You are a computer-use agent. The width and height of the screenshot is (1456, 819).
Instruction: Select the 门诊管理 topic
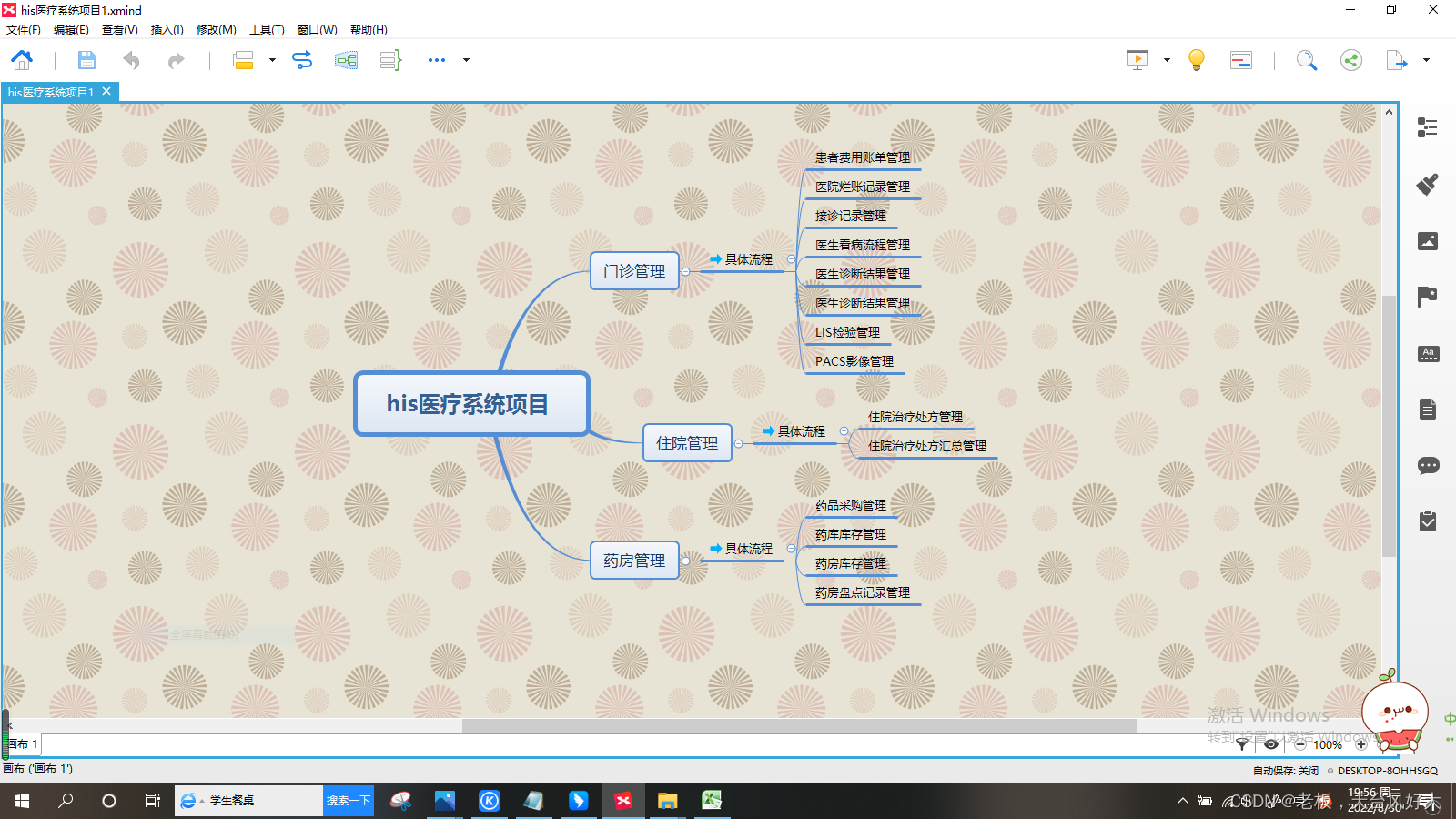634,271
